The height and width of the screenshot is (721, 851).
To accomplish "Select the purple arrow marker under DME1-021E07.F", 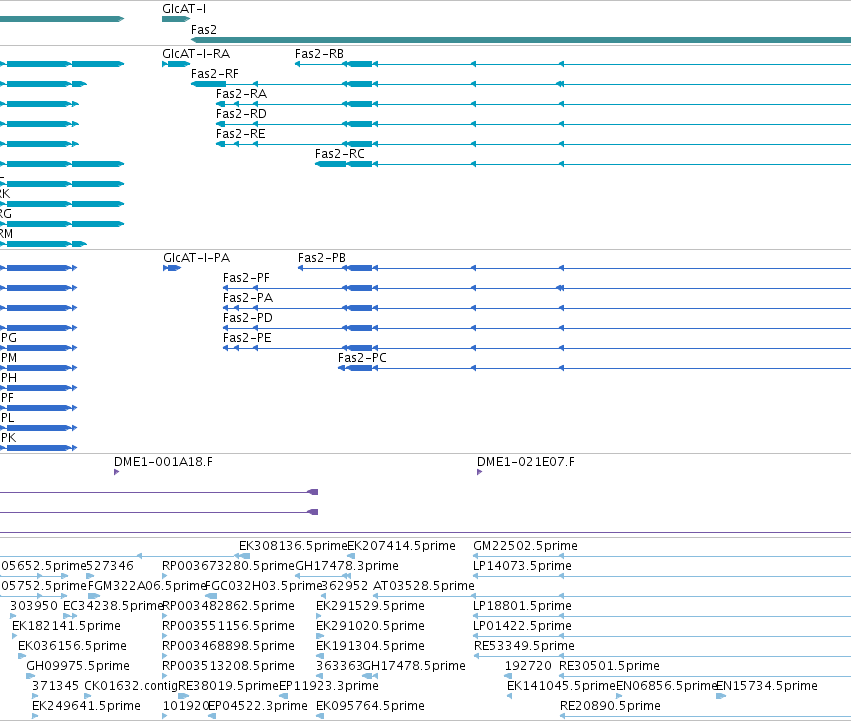I will [x=479, y=472].
